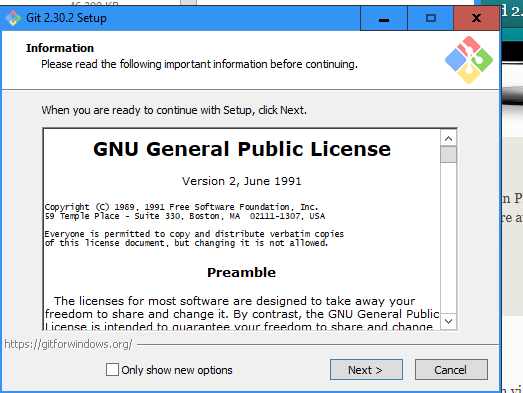Click 'When you are ready to continue' text
This screenshot has width=523, height=393.
click(174, 110)
